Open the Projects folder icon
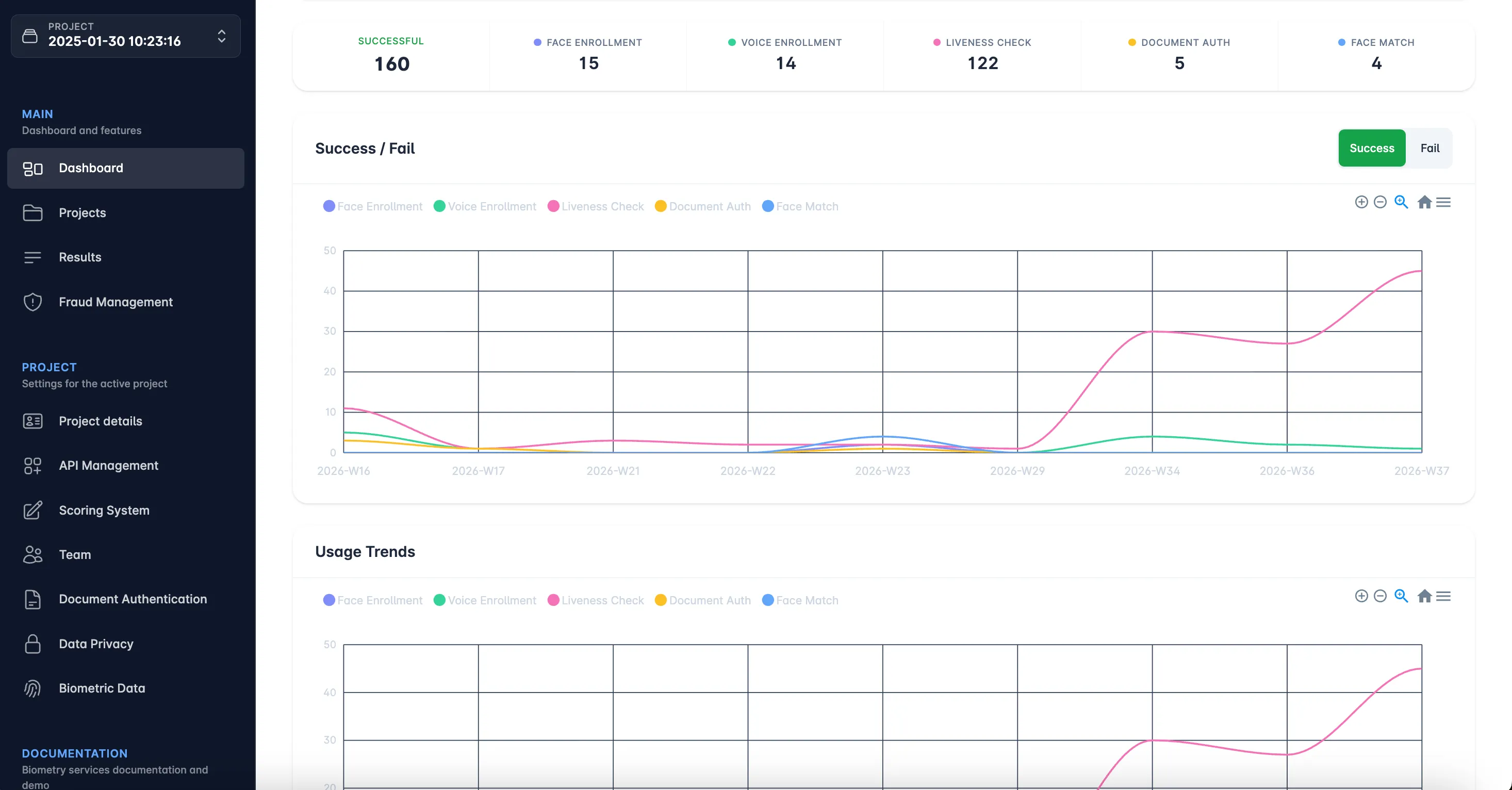 (x=33, y=213)
